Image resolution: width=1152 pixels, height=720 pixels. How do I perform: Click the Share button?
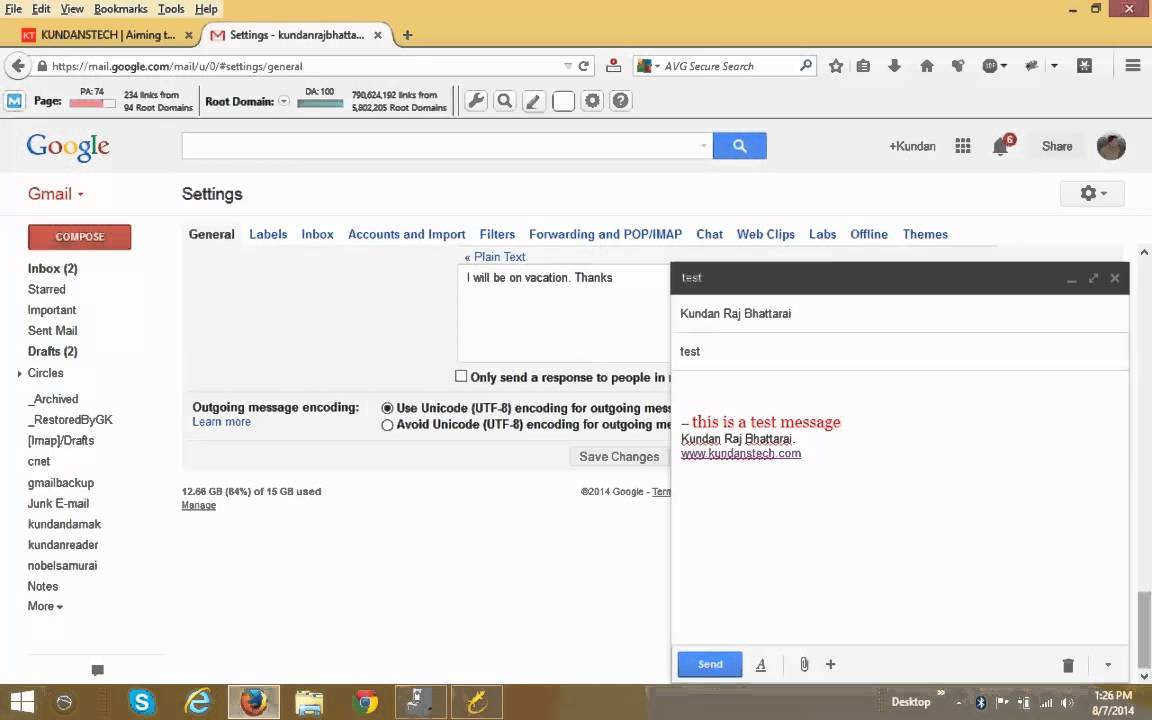1056,146
